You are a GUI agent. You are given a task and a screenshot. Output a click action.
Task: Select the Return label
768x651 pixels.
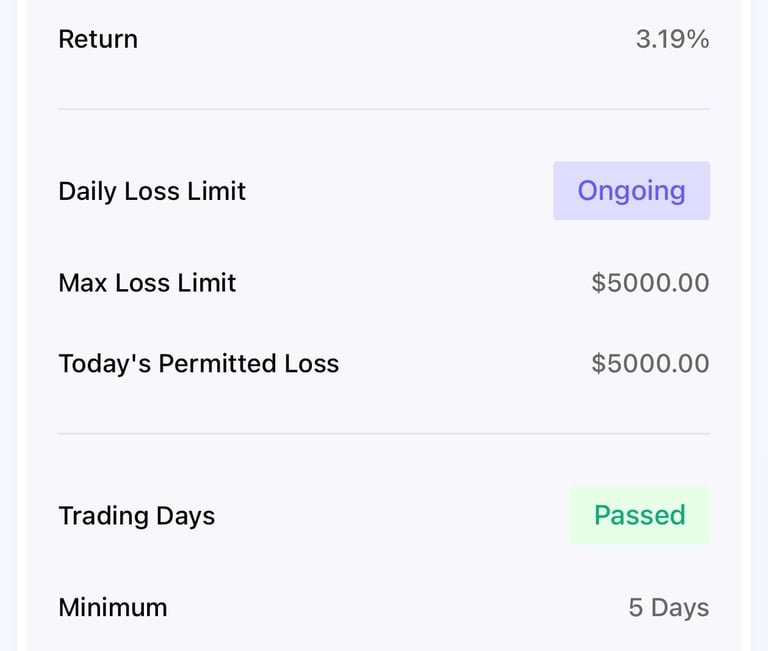point(98,40)
